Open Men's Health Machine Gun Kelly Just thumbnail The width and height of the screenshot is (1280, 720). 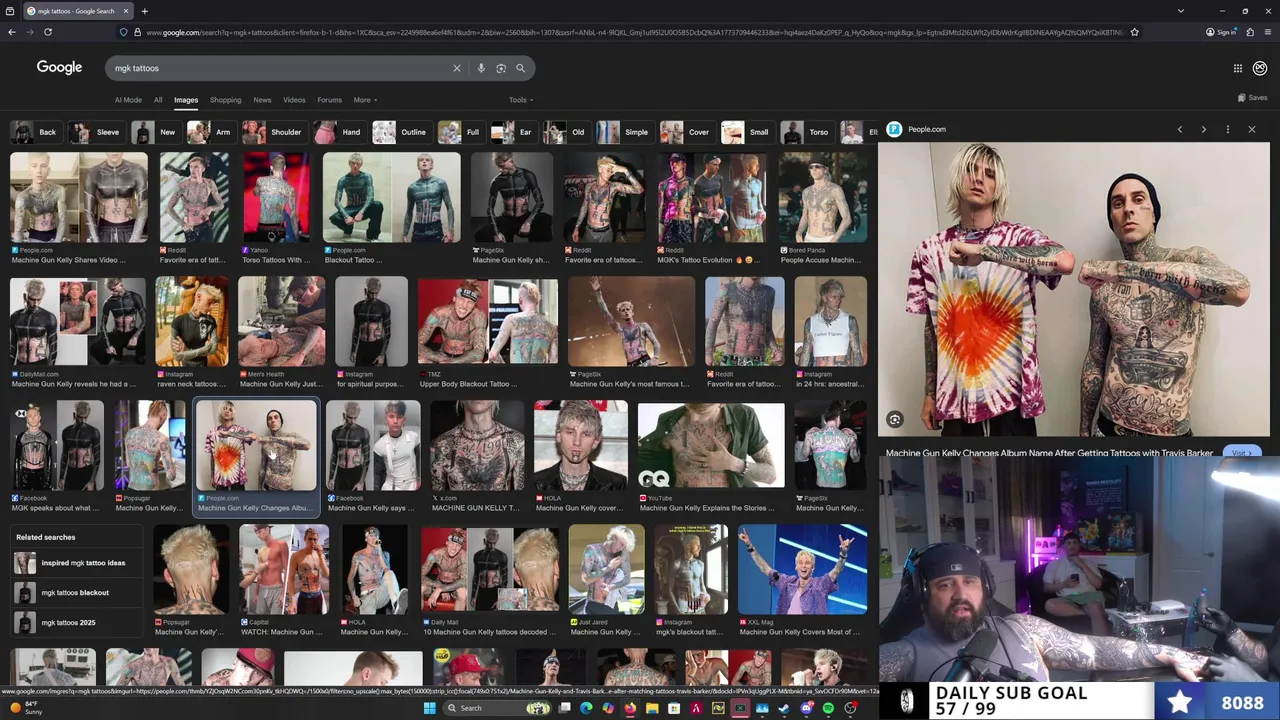[x=281, y=321]
